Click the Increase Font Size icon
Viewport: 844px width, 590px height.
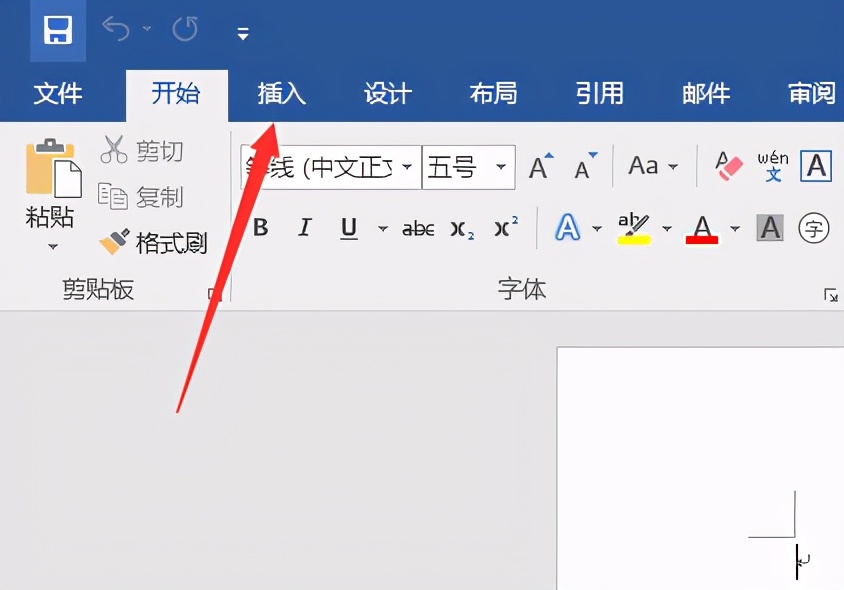tap(540, 166)
